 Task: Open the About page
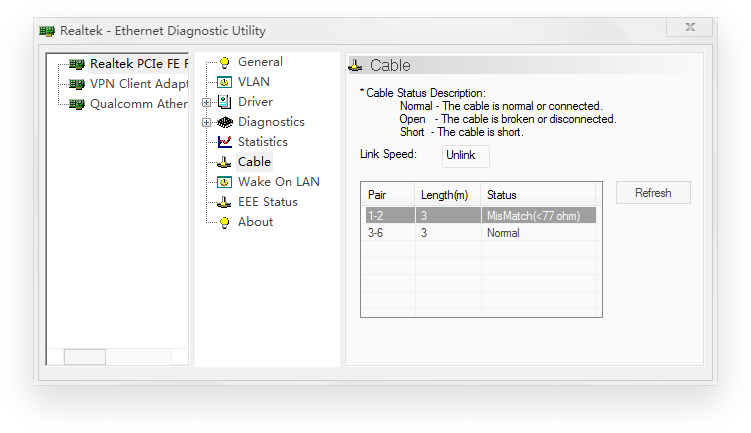[255, 222]
